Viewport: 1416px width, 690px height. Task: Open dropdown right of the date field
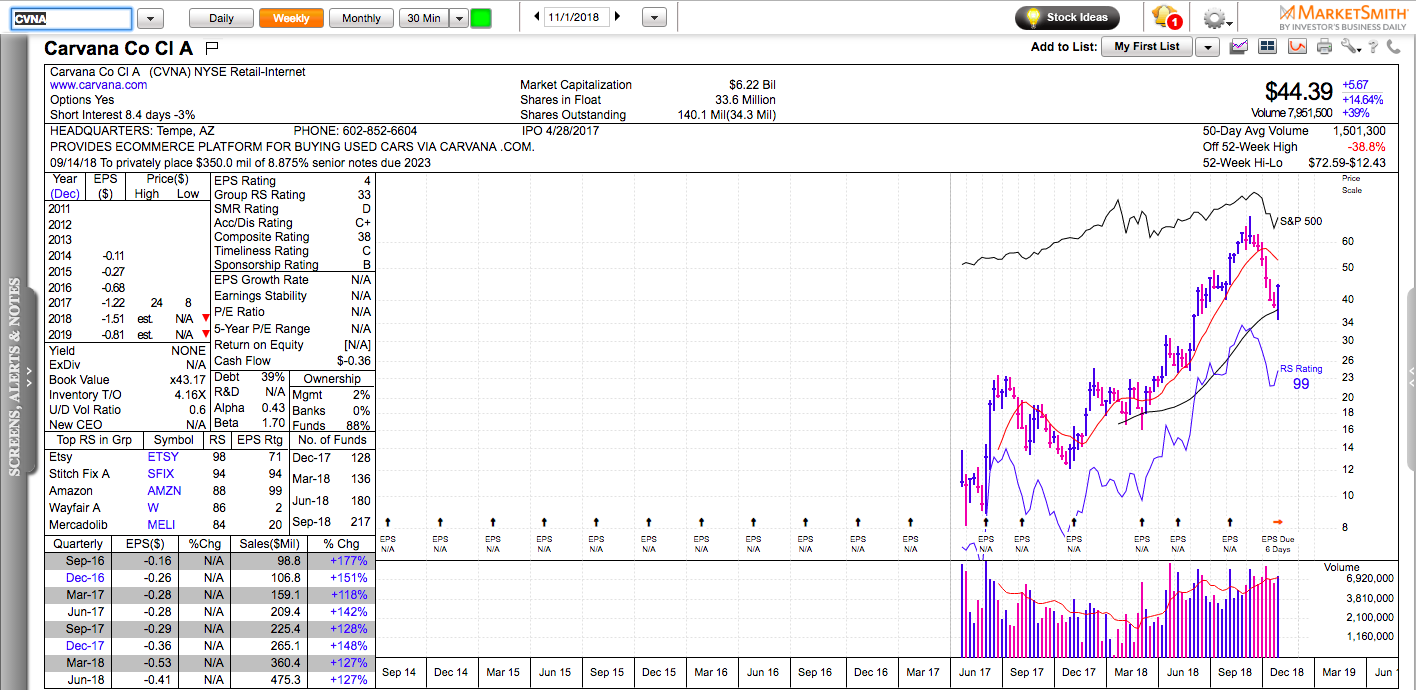tap(654, 18)
